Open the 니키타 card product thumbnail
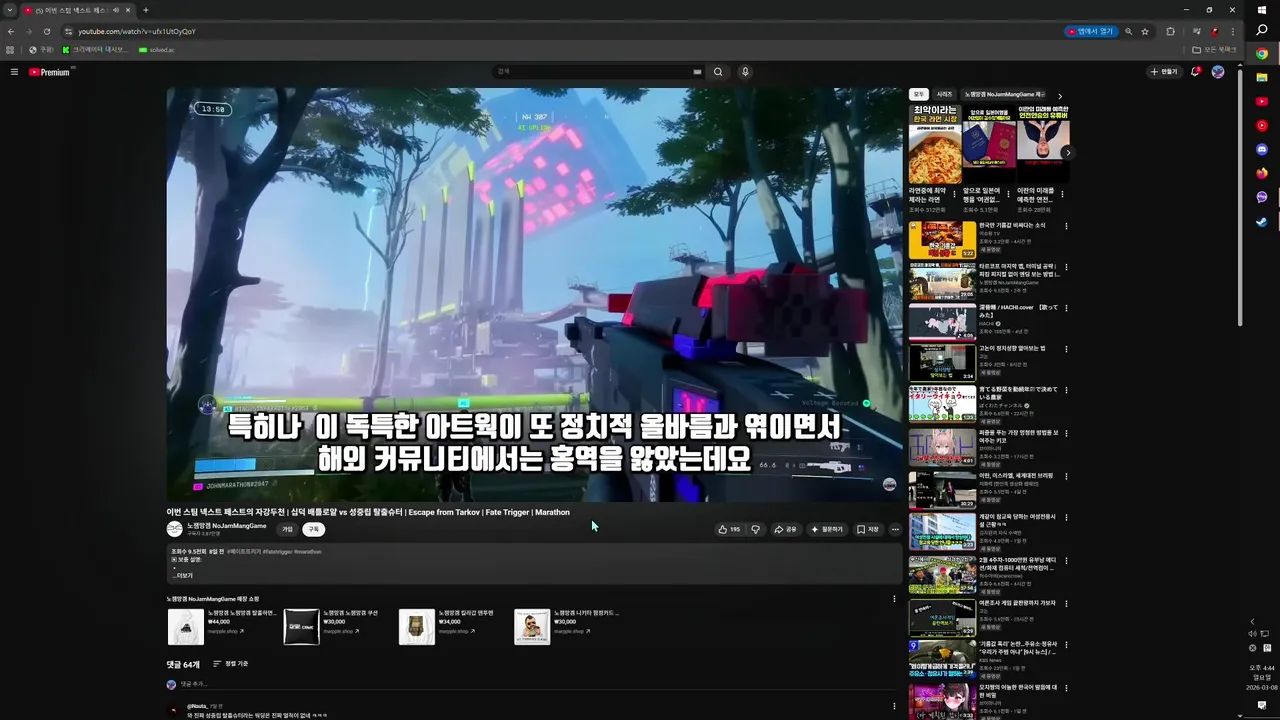Screen dimensions: 1280x720 point(532,627)
